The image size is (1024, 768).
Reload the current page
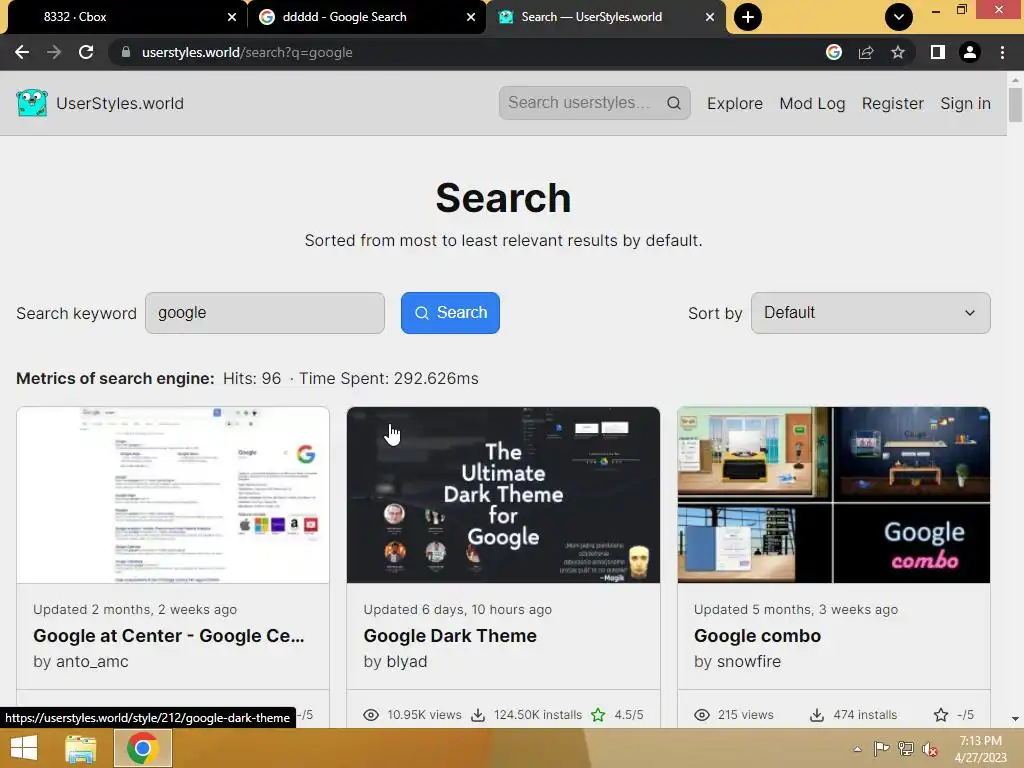(x=86, y=52)
